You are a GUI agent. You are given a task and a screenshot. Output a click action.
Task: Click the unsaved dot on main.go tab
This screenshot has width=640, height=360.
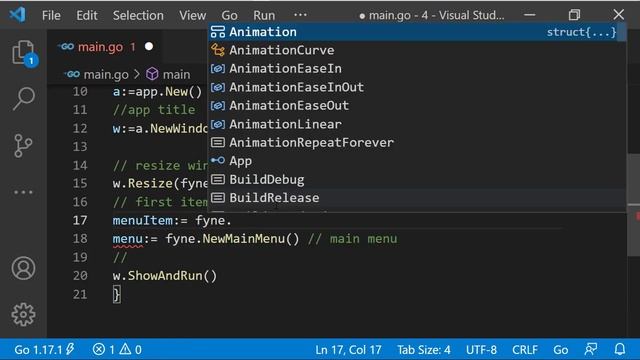[x=149, y=47]
